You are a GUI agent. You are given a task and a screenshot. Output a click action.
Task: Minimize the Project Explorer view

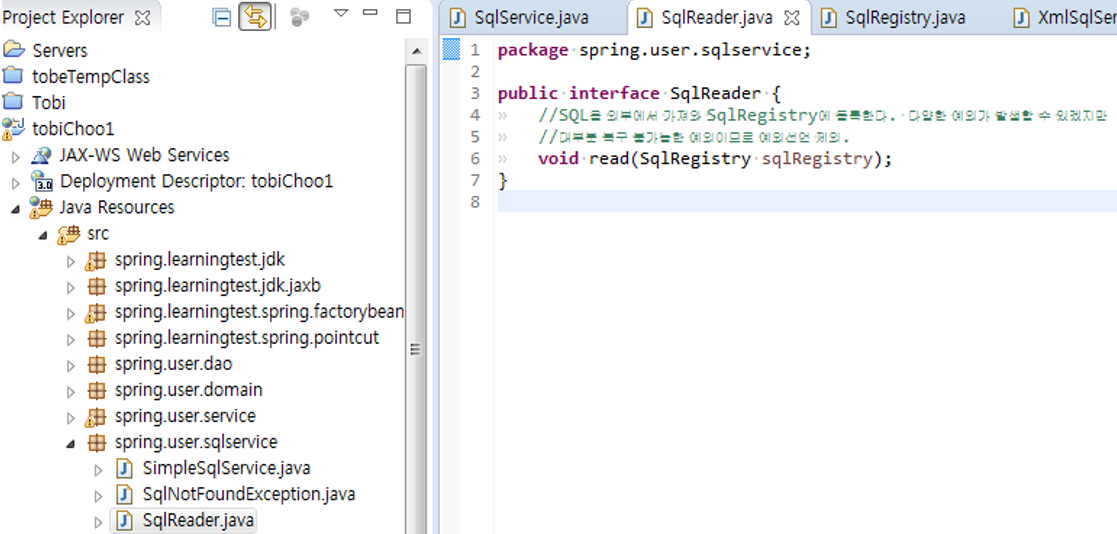tap(370, 12)
